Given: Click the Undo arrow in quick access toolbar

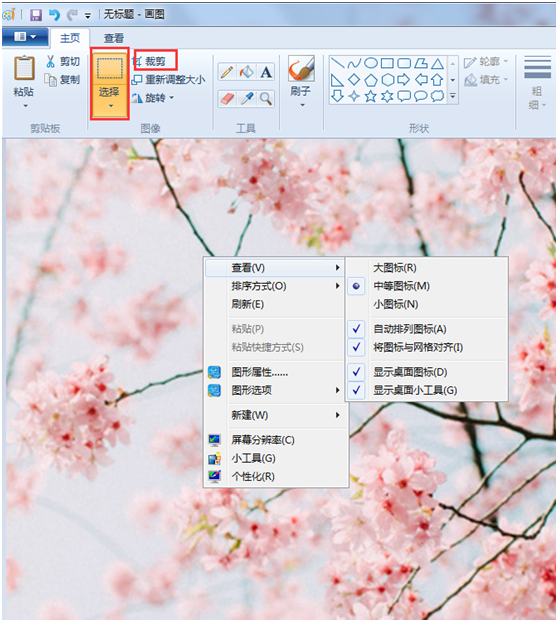Looking at the screenshot, I should pos(54,15).
